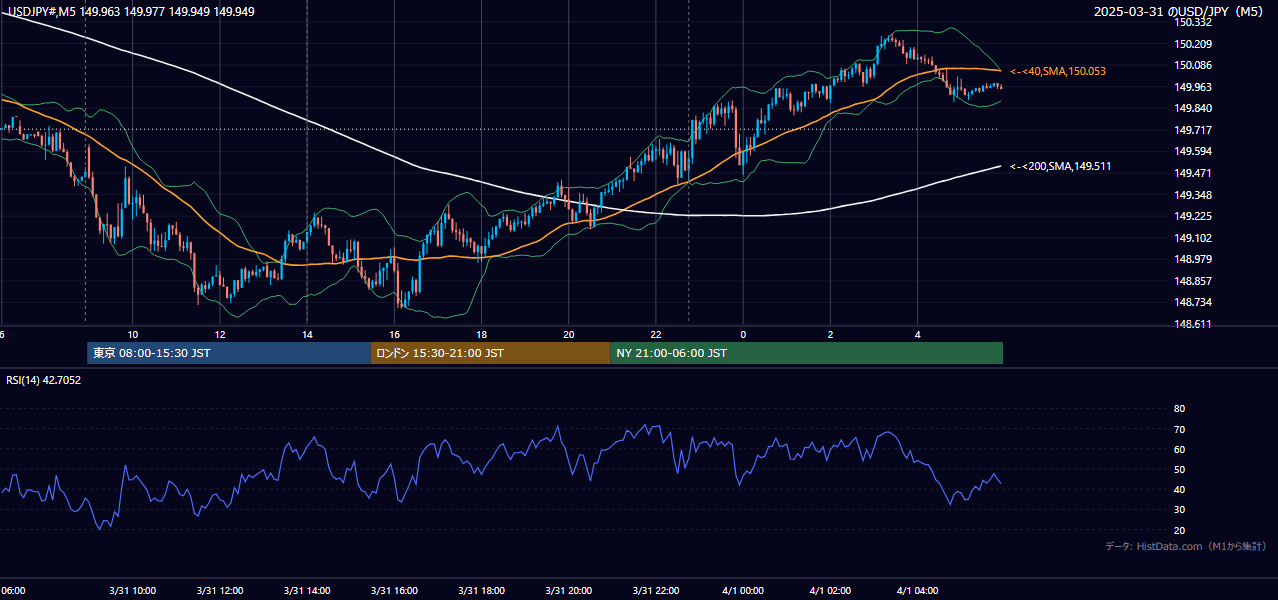Select the 200 SMA 149.511 white label
The image size is (1278, 600).
coord(1061,166)
